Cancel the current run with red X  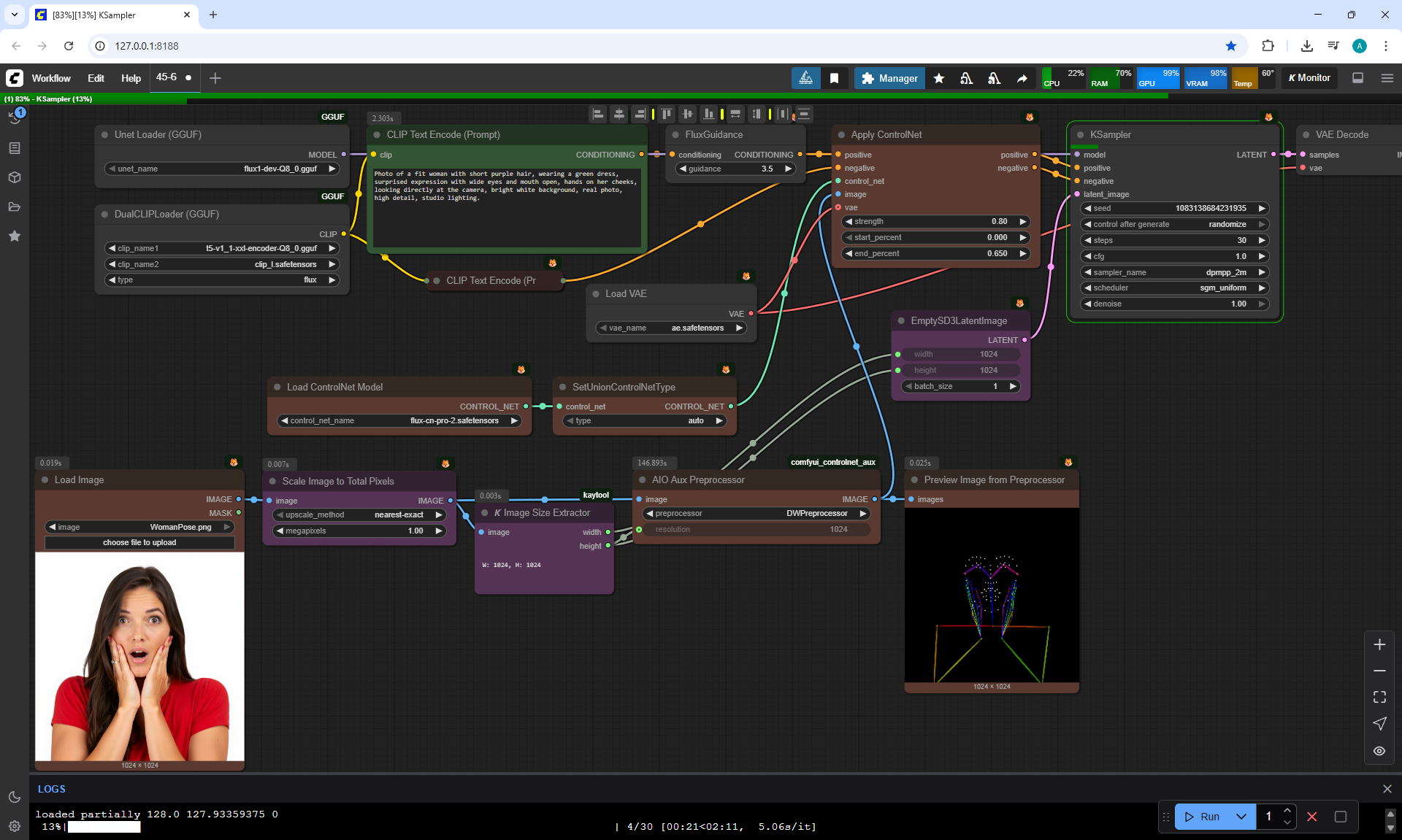[x=1311, y=817]
